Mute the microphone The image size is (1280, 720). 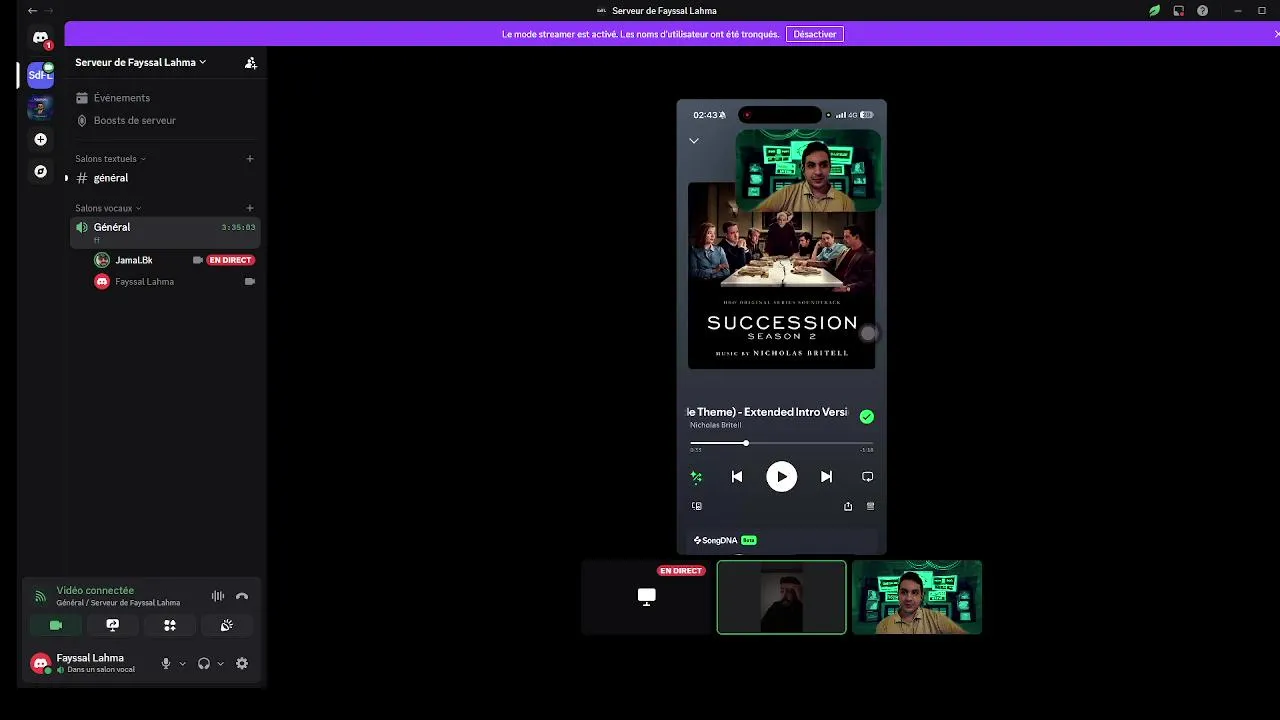point(166,663)
